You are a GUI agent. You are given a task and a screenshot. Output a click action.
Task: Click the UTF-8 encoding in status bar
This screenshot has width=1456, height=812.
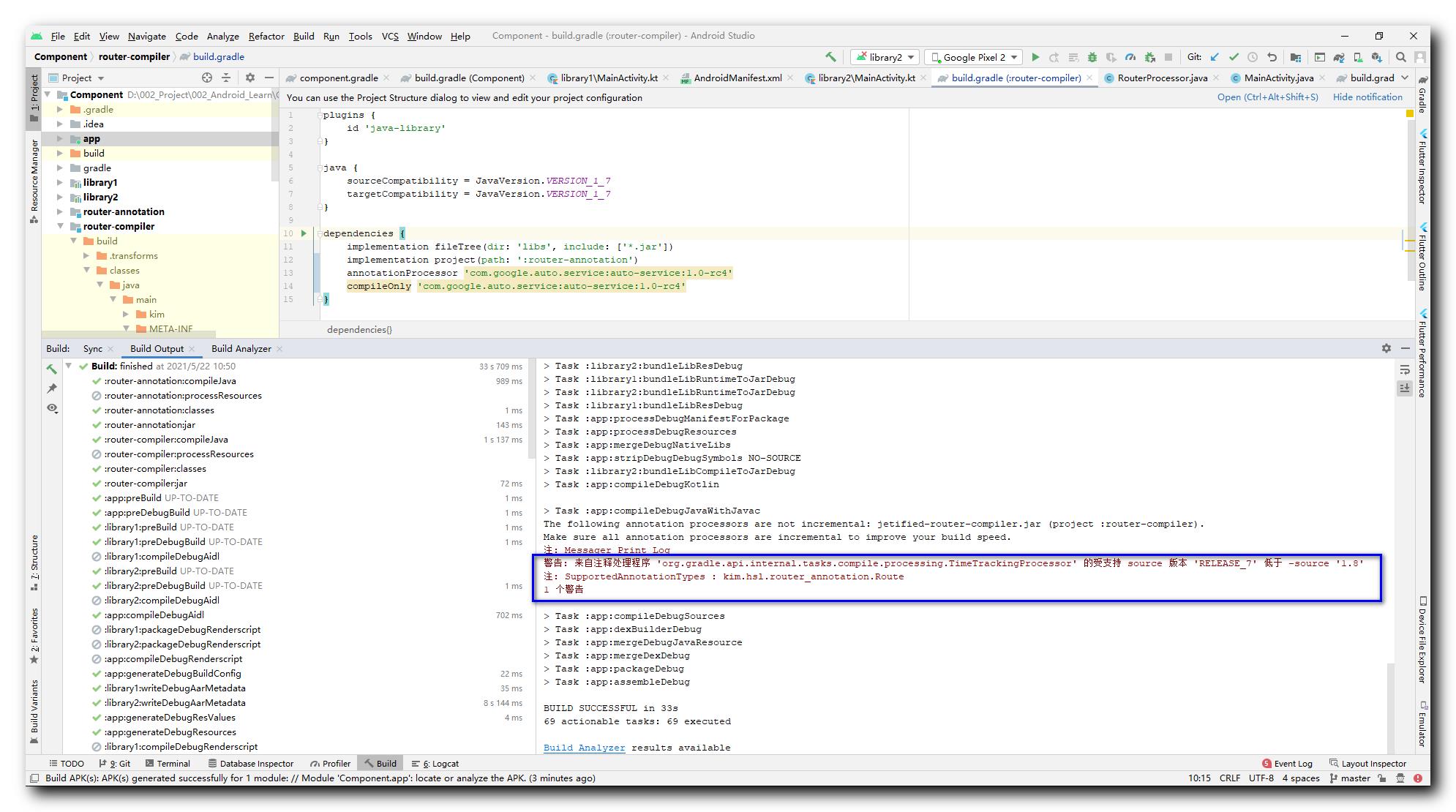(1261, 778)
